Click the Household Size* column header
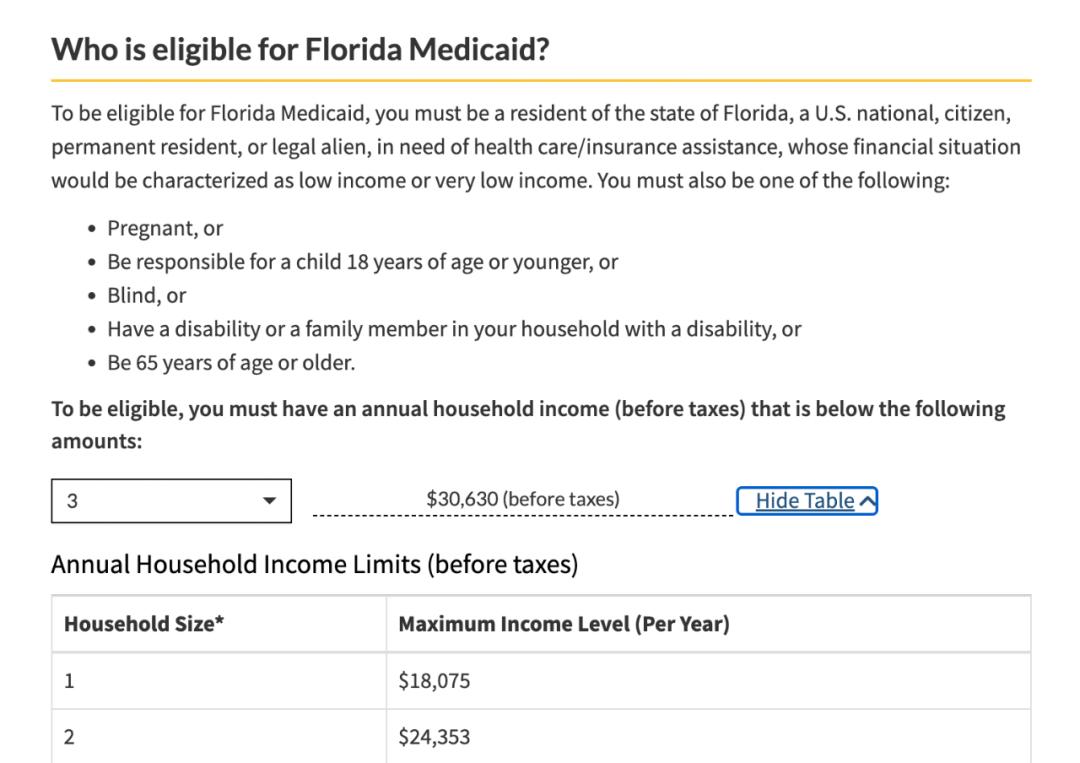Screen dimensions: 1080x763 (x=144, y=624)
